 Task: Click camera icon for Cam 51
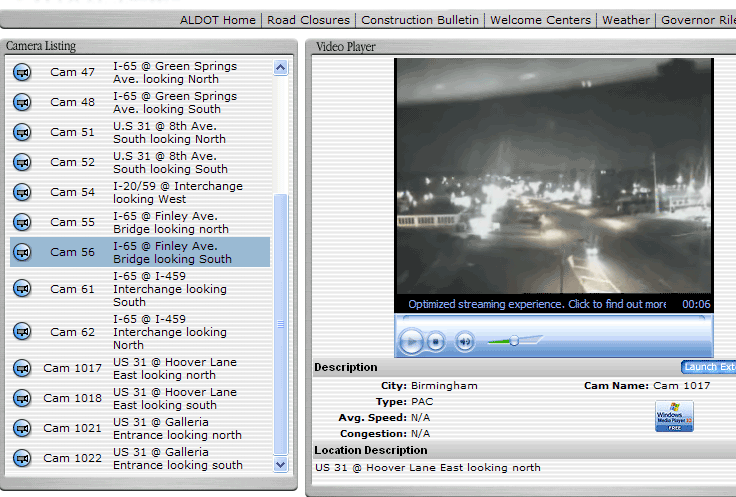click(x=22, y=132)
